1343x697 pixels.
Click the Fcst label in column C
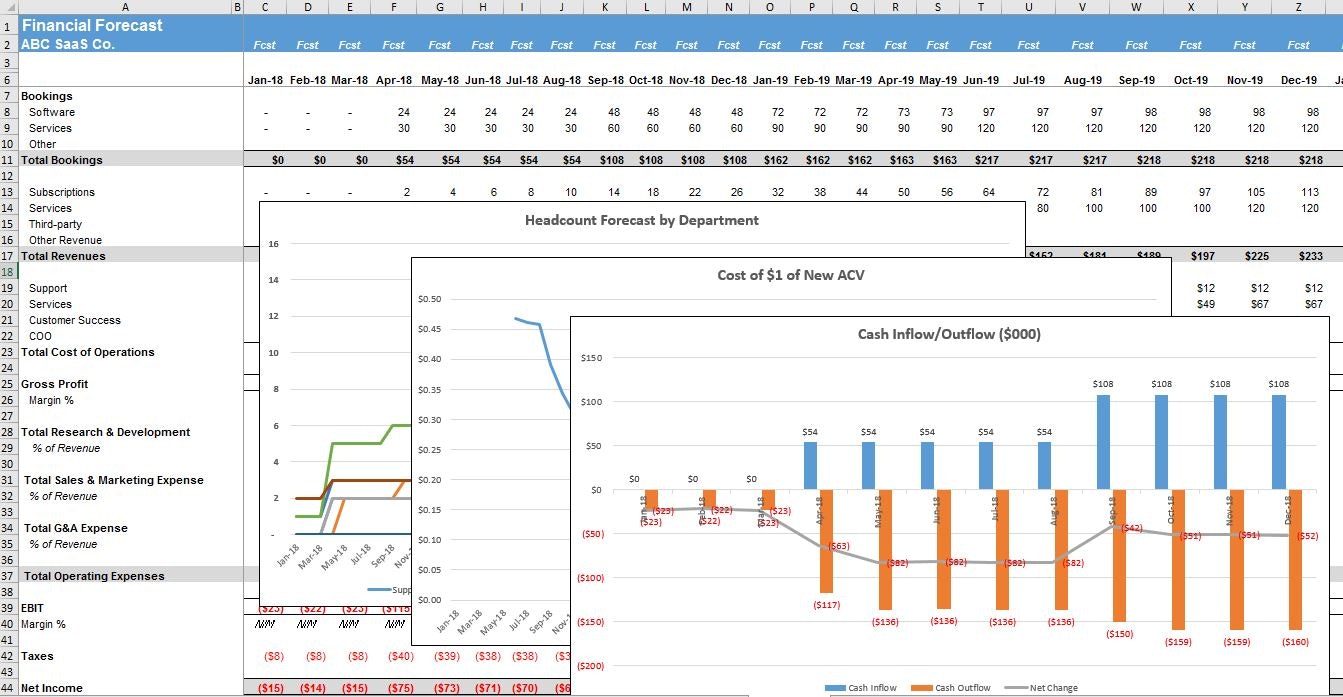(x=264, y=45)
